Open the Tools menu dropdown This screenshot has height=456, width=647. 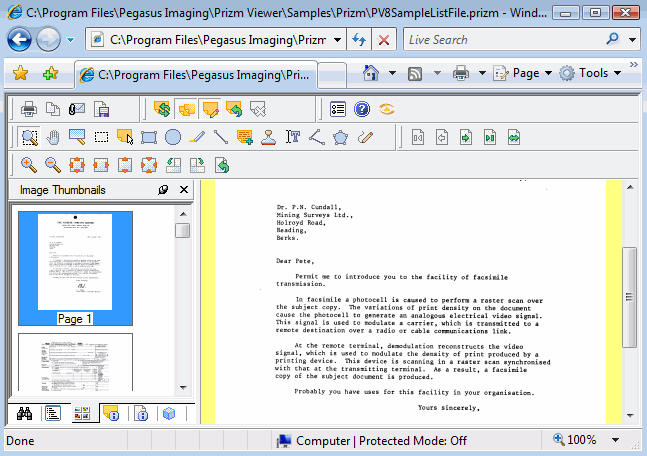point(593,73)
